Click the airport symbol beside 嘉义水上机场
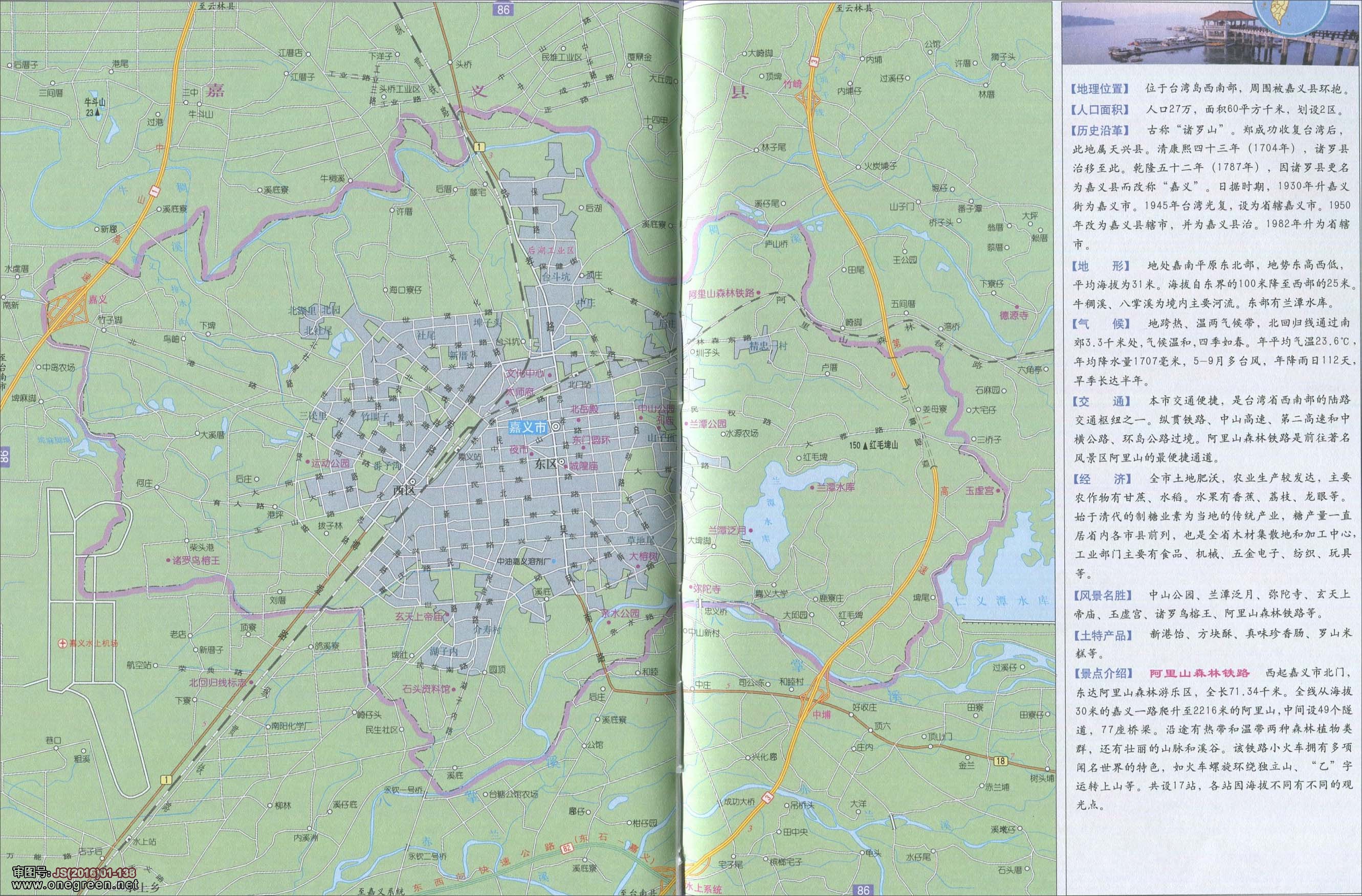This screenshot has width=1362, height=896. [x=62, y=643]
